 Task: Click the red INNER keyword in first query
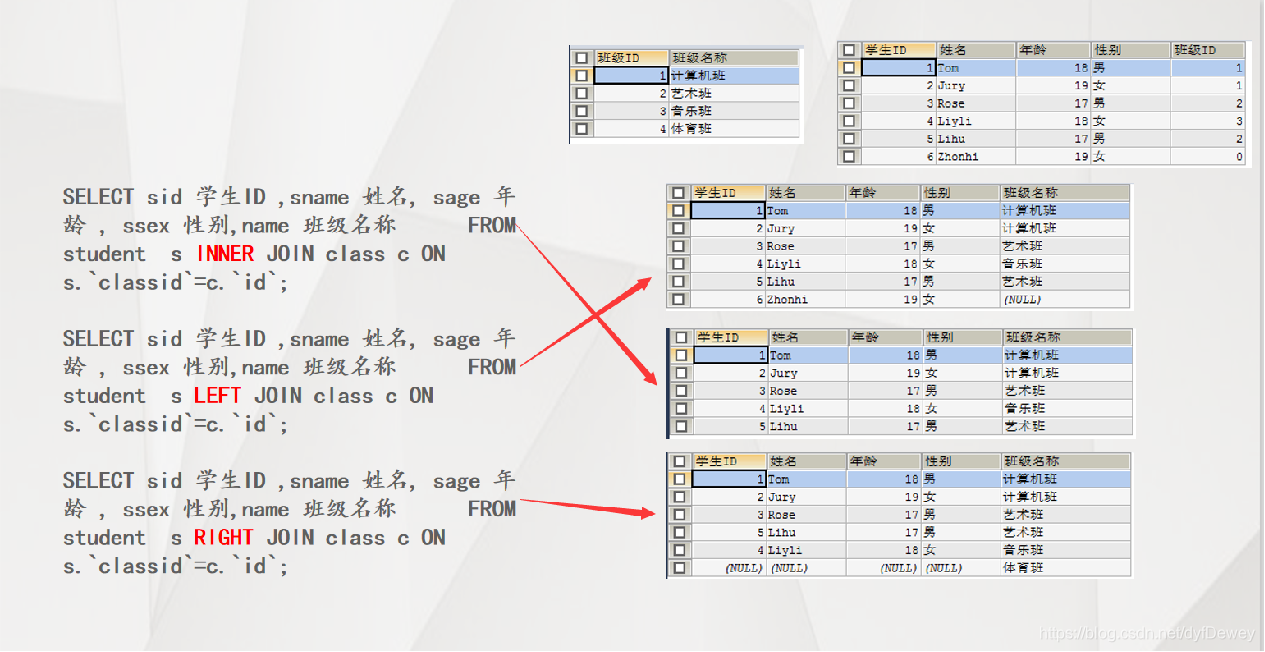pyautogui.click(x=224, y=254)
